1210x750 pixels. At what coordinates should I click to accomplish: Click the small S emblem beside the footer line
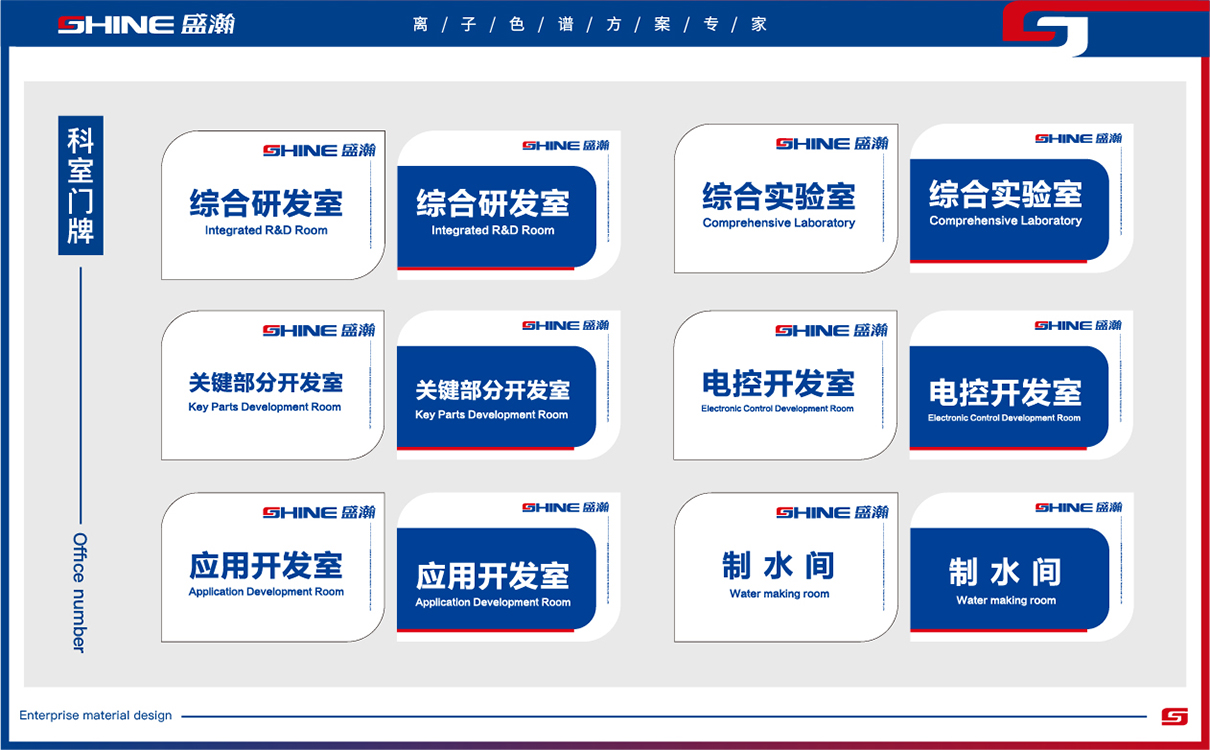1174,716
